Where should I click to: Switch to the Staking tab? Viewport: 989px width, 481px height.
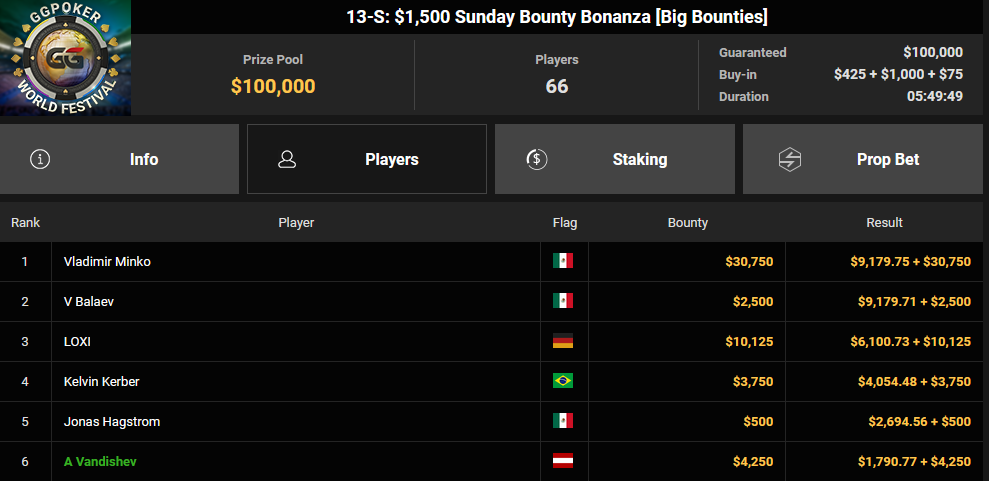(x=615, y=159)
